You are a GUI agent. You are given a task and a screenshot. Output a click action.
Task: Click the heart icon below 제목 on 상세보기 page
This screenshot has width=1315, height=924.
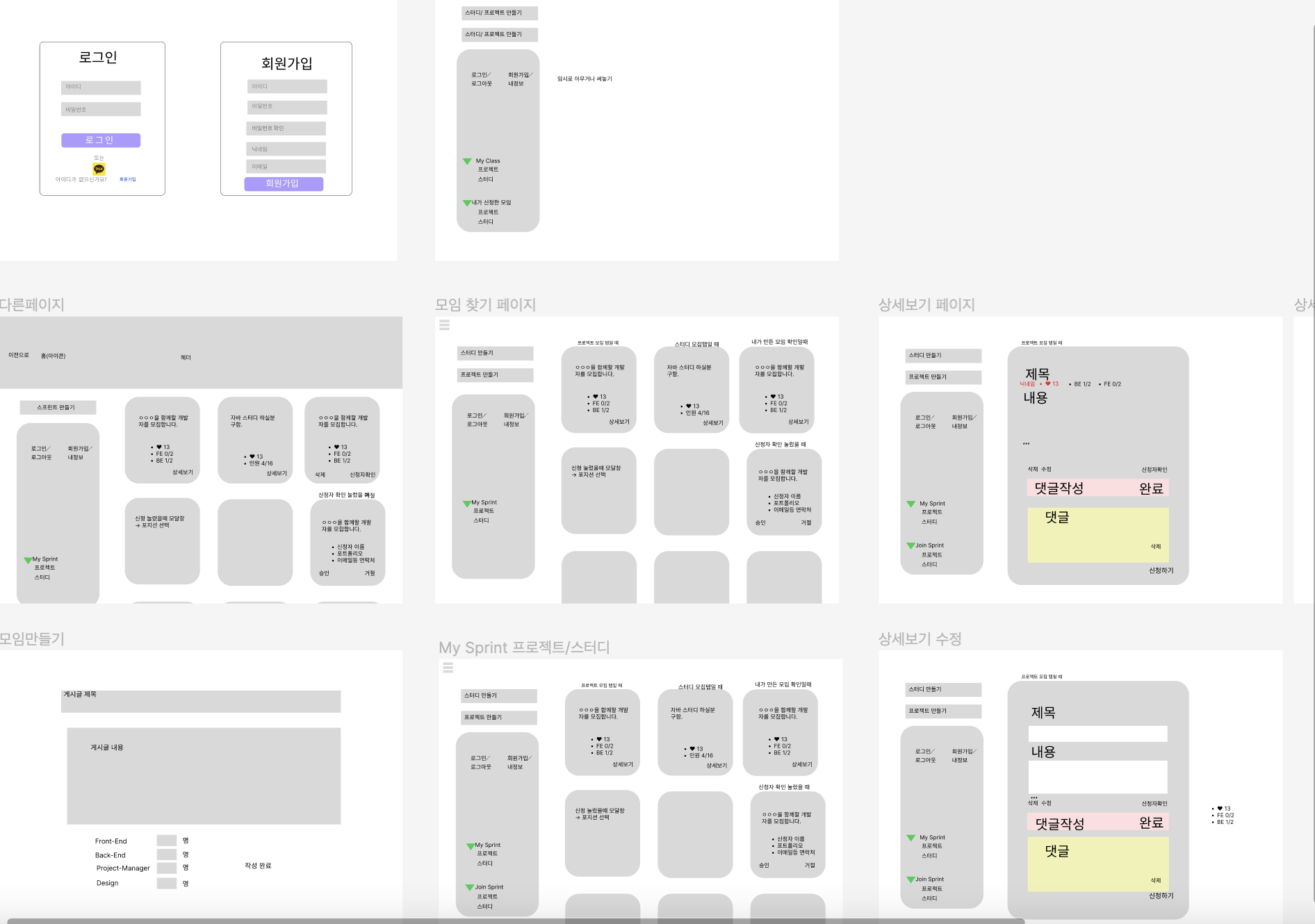point(1048,383)
